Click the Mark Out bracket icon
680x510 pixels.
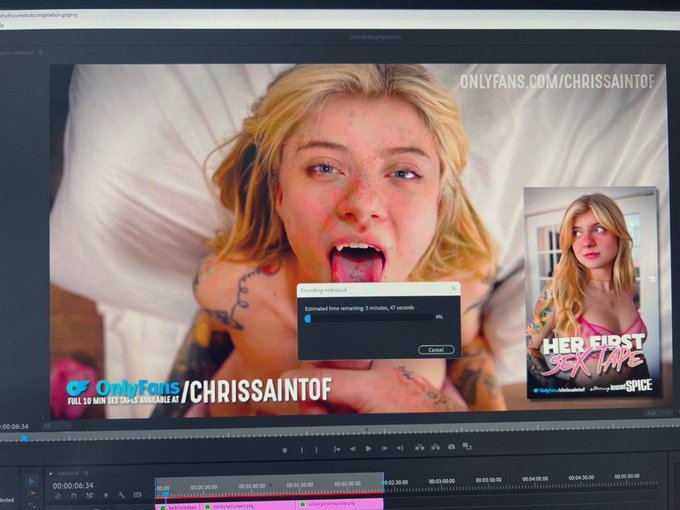click(x=317, y=450)
